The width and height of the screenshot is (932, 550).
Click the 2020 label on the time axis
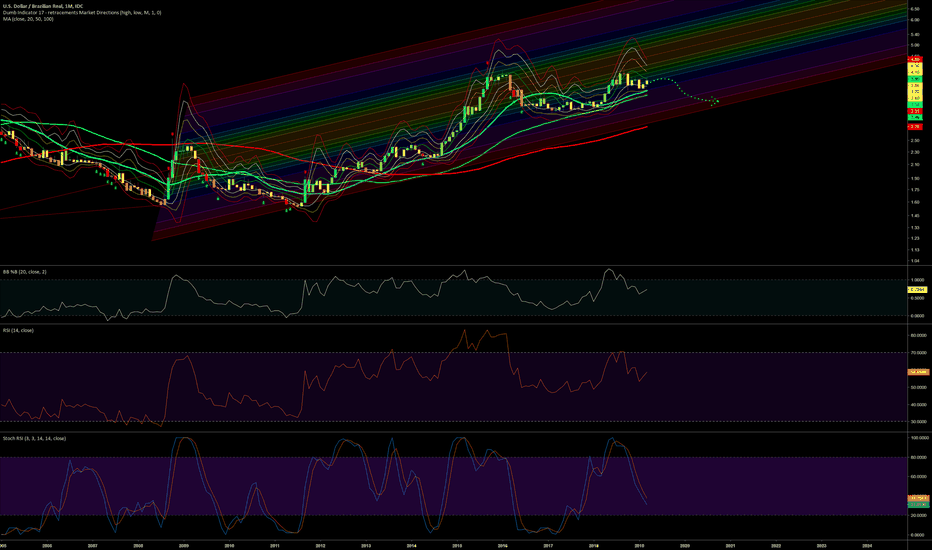pos(685,545)
